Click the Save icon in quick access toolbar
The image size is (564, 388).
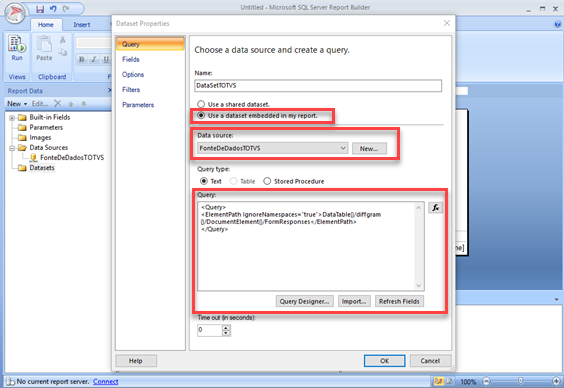tap(40, 9)
